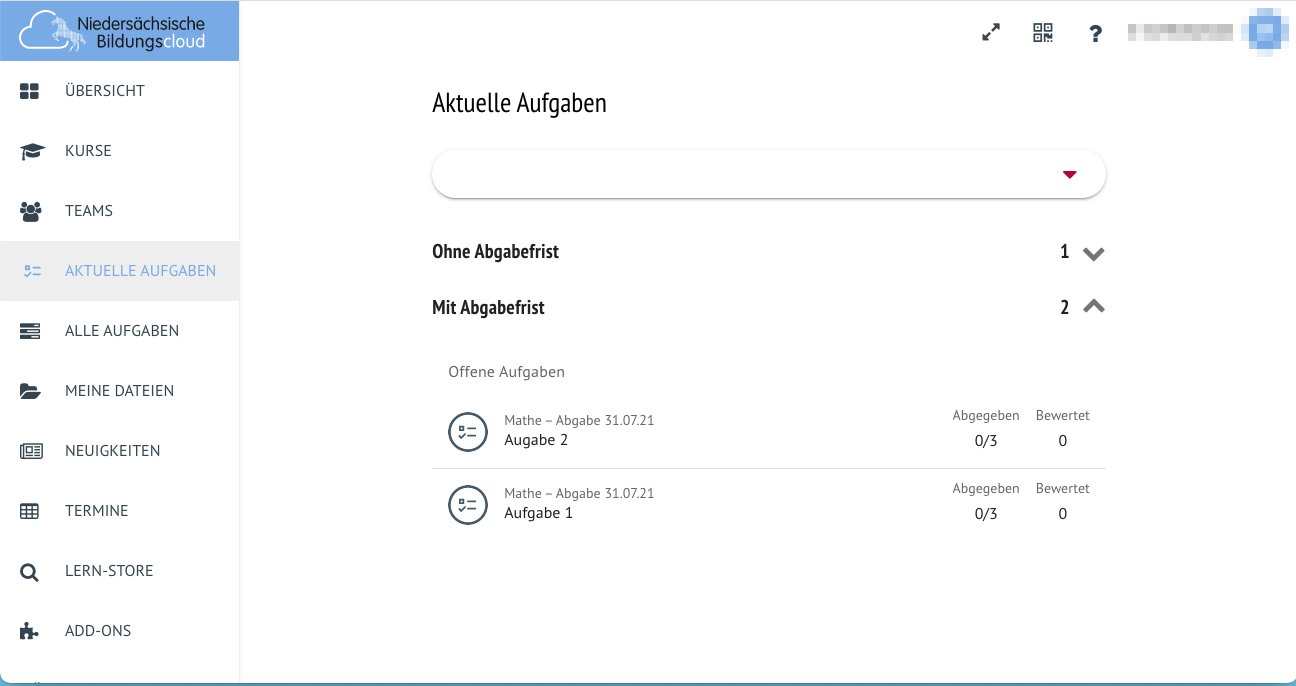
Task: Open the red filter dropdown arrow
Action: pyautogui.click(x=1069, y=175)
